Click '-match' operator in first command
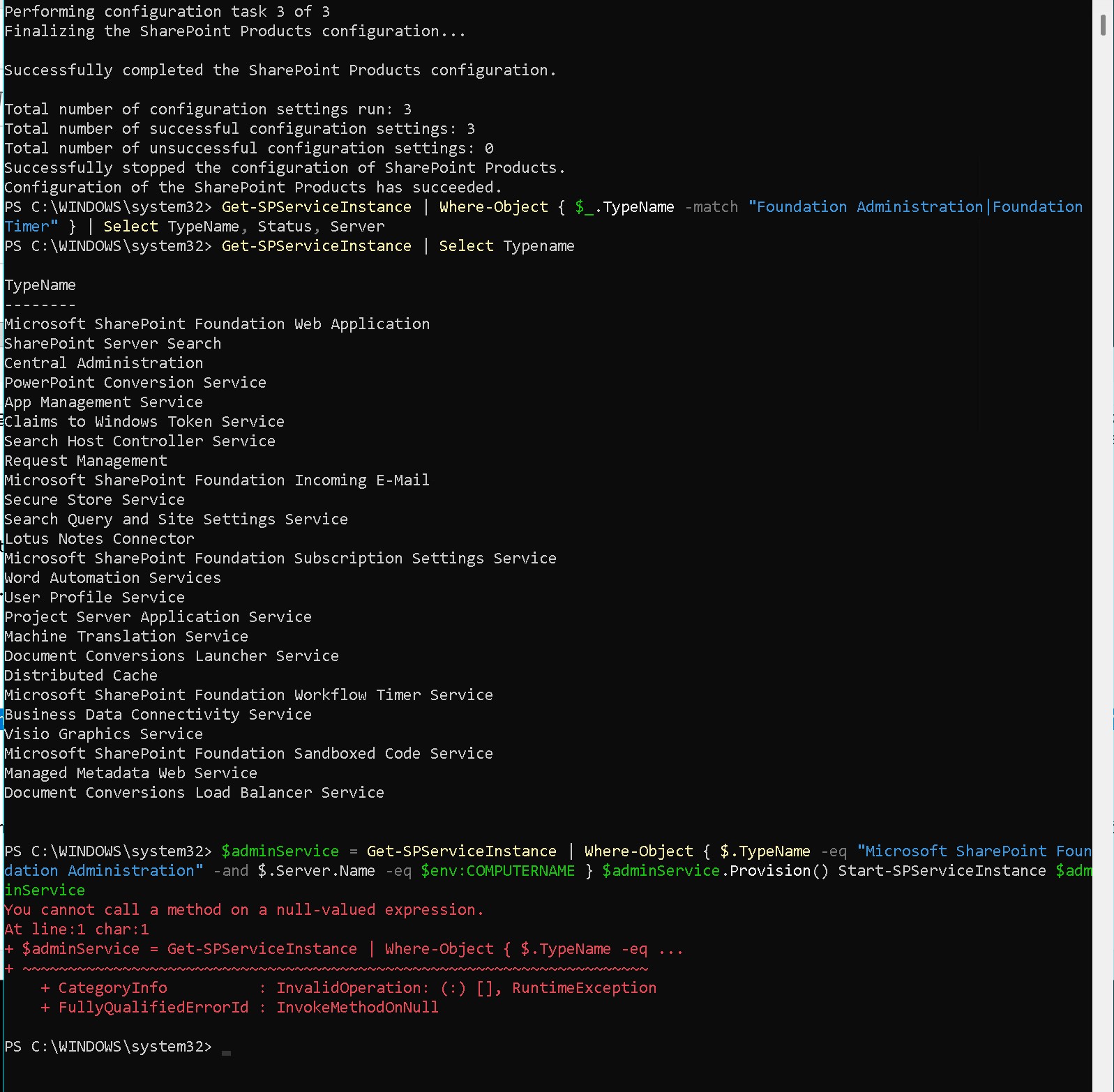 pyautogui.click(x=711, y=207)
